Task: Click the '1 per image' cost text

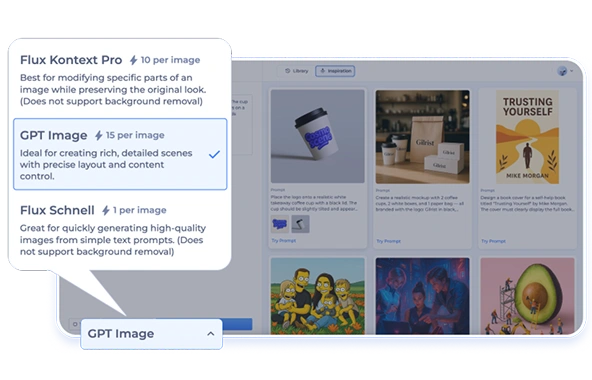Action: point(140,210)
